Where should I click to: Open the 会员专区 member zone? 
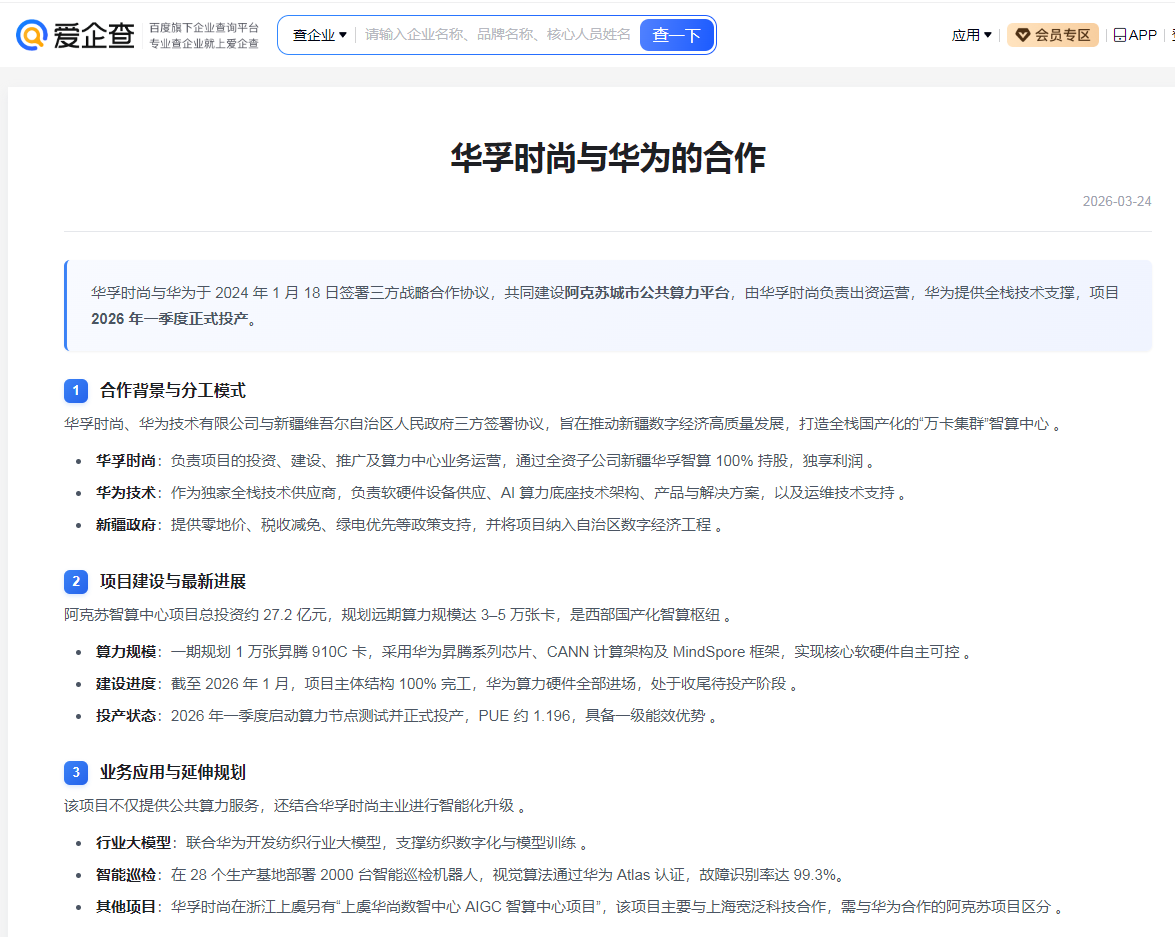(1052, 35)
